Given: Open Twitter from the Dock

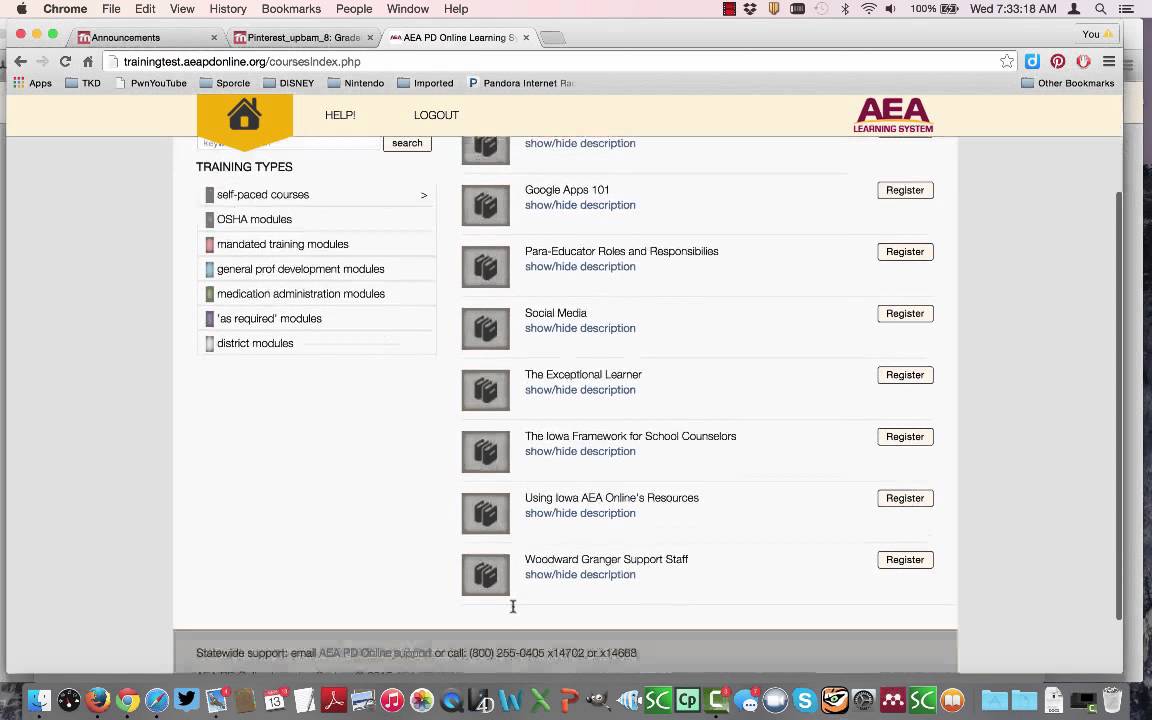Looking at the screenshot, I should point(187,700).
